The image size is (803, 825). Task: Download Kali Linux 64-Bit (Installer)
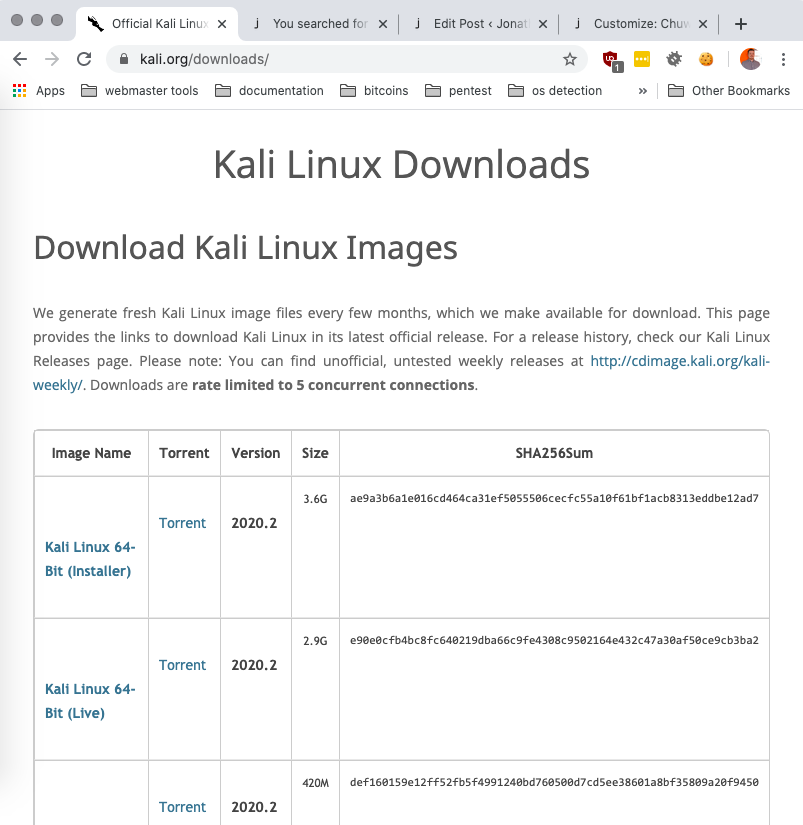90,559
